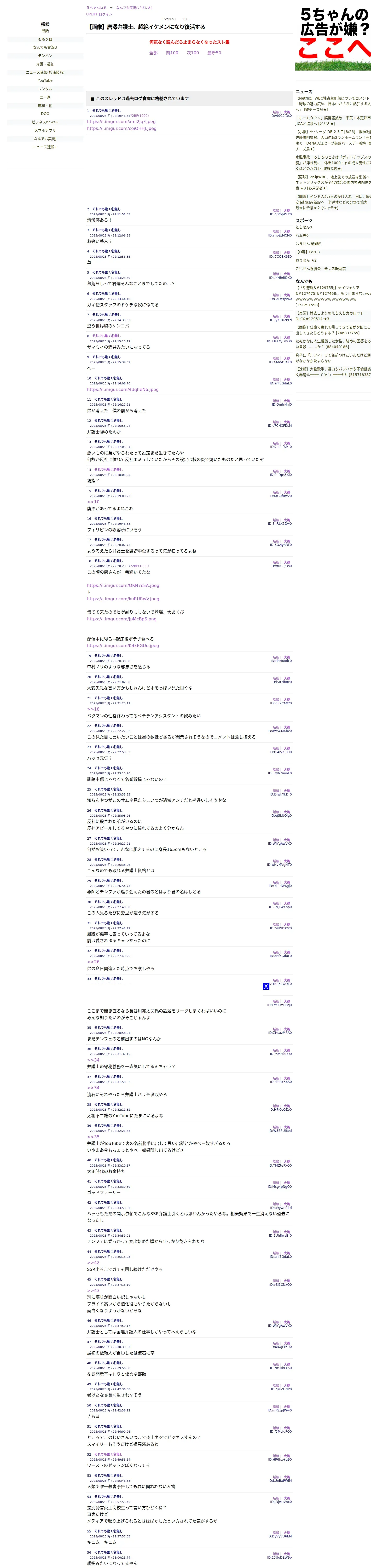Open imgur link OKN7cEA.jpeg in post 18
This screenshot has height=1568, width=371.
tap(123, 586)
